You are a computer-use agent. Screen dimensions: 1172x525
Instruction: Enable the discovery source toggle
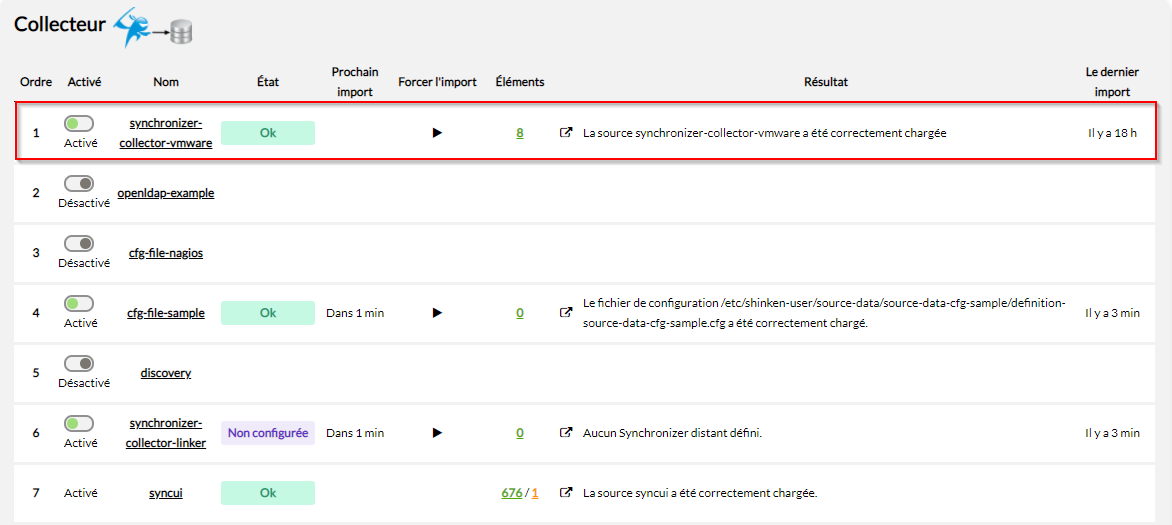pyautogui.click(x=78, y=363)
